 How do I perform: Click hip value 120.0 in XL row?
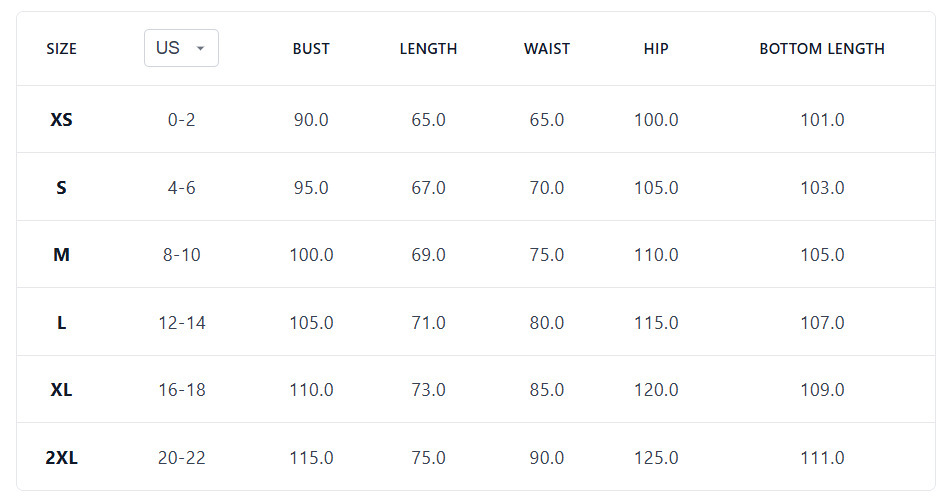(656, 390)
